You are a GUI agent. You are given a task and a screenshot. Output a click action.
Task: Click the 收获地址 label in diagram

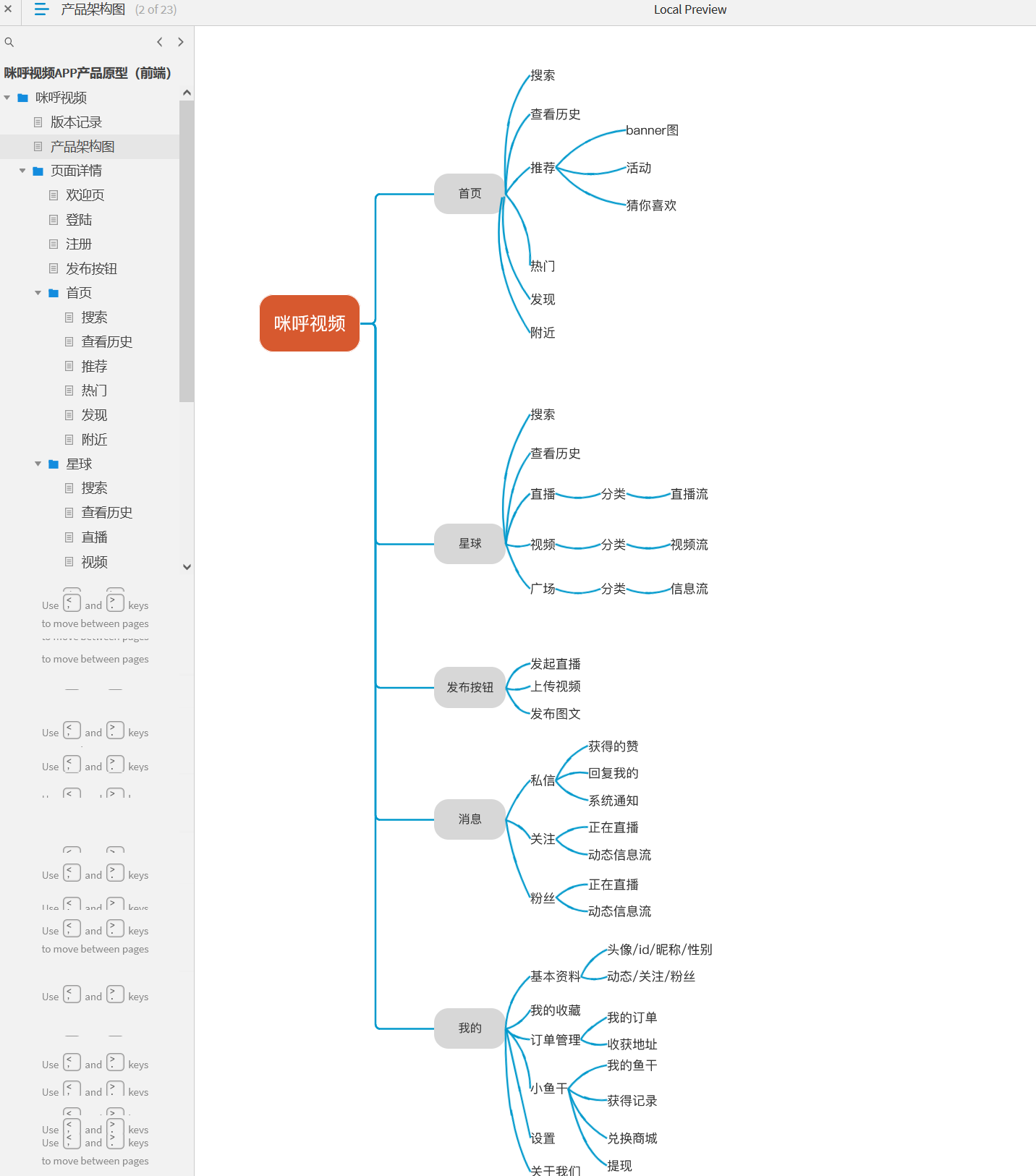pyautogui.click(x=632, y=1044)
